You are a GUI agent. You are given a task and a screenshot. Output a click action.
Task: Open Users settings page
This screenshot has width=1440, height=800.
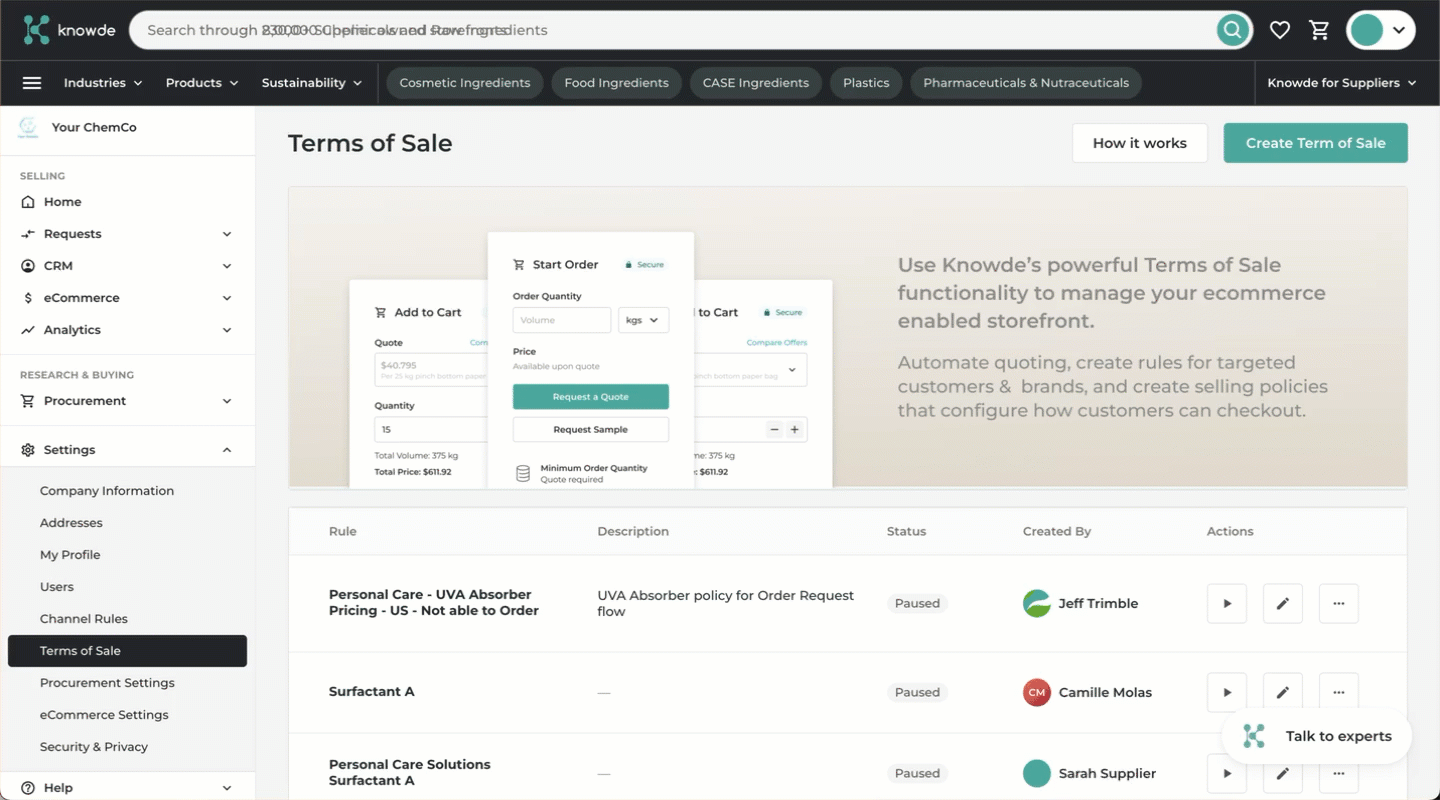(57, 587)
